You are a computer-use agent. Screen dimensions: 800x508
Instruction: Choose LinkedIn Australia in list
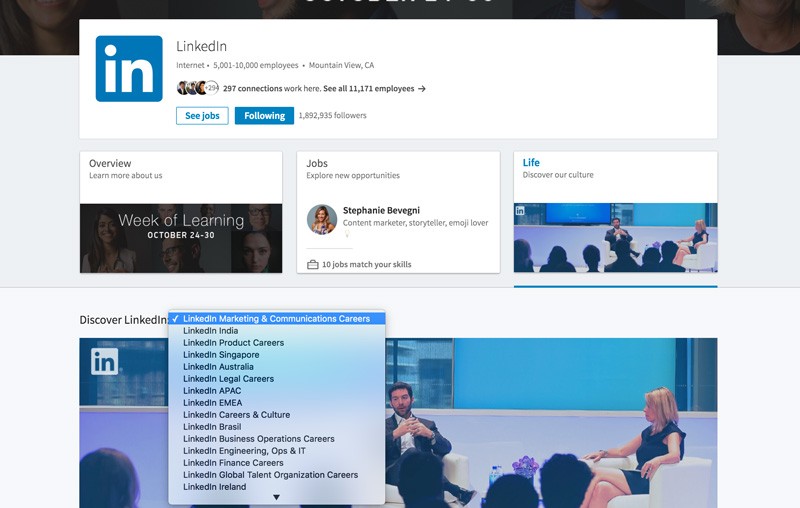point(277,367)
